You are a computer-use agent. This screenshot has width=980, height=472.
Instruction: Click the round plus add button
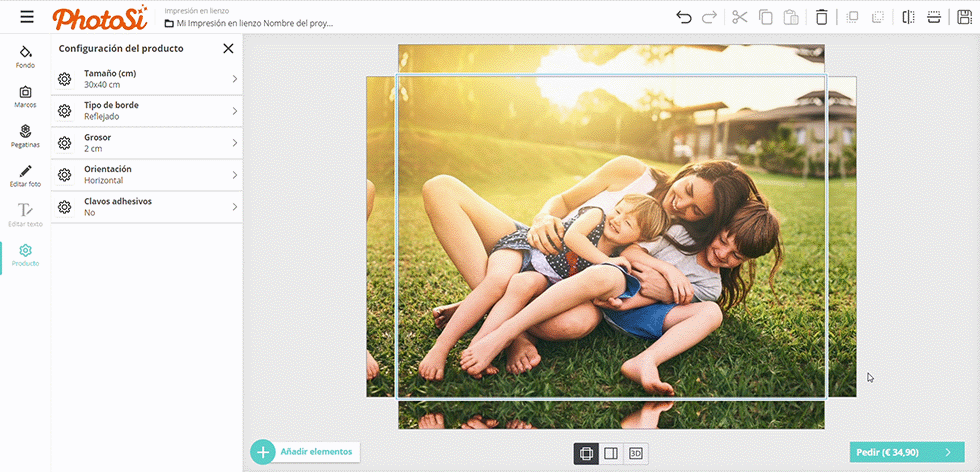tap(262, 452)
